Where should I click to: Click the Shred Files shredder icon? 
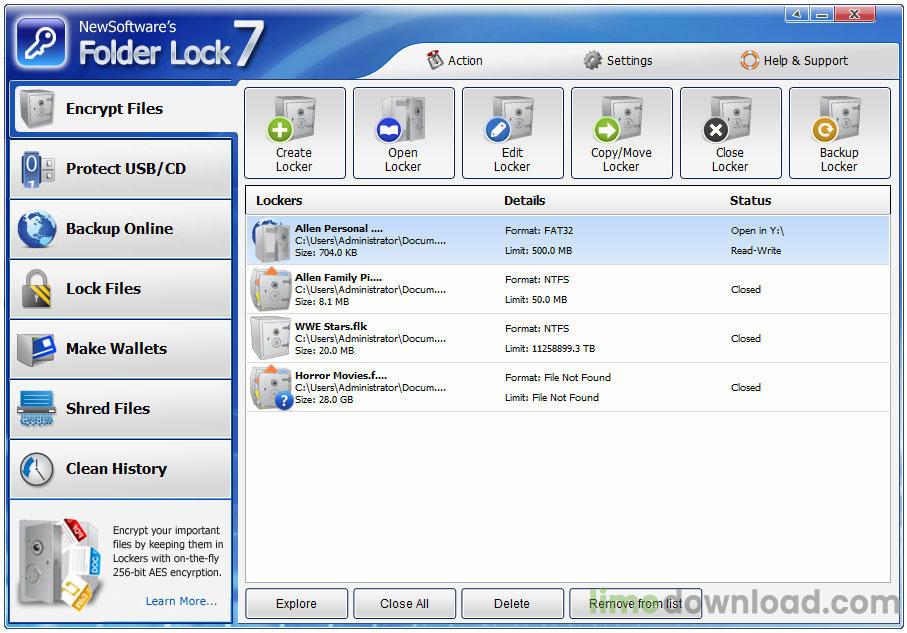36,408
